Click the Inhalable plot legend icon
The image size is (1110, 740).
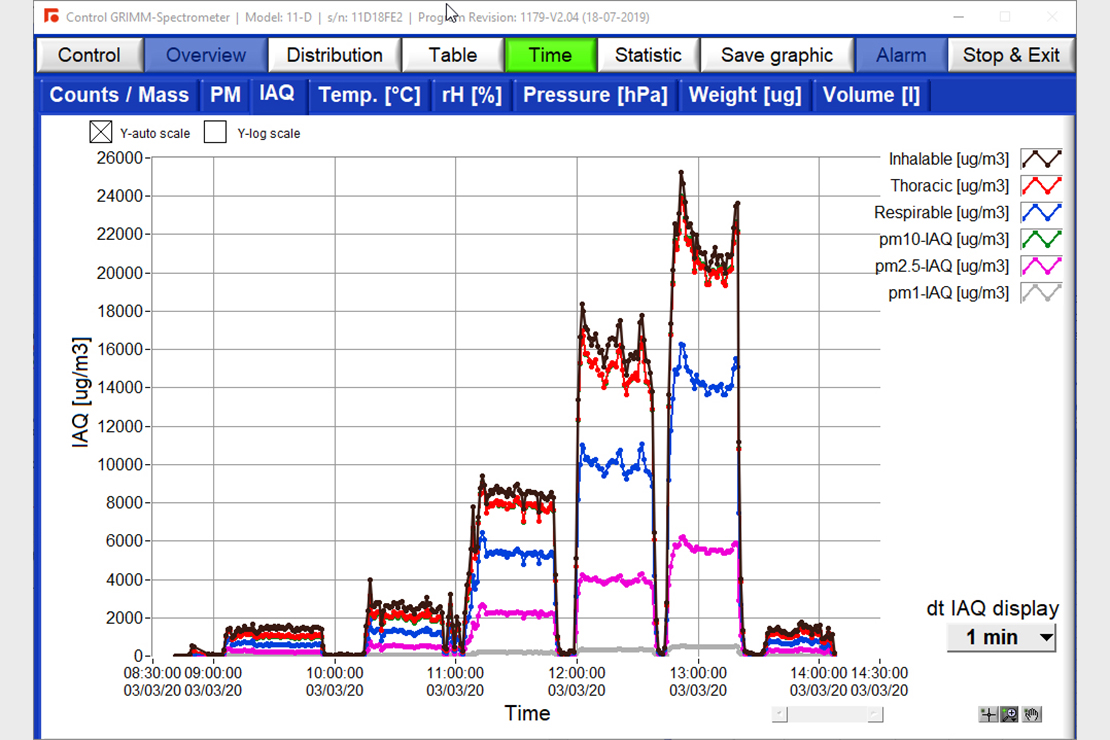(1040, 159)
